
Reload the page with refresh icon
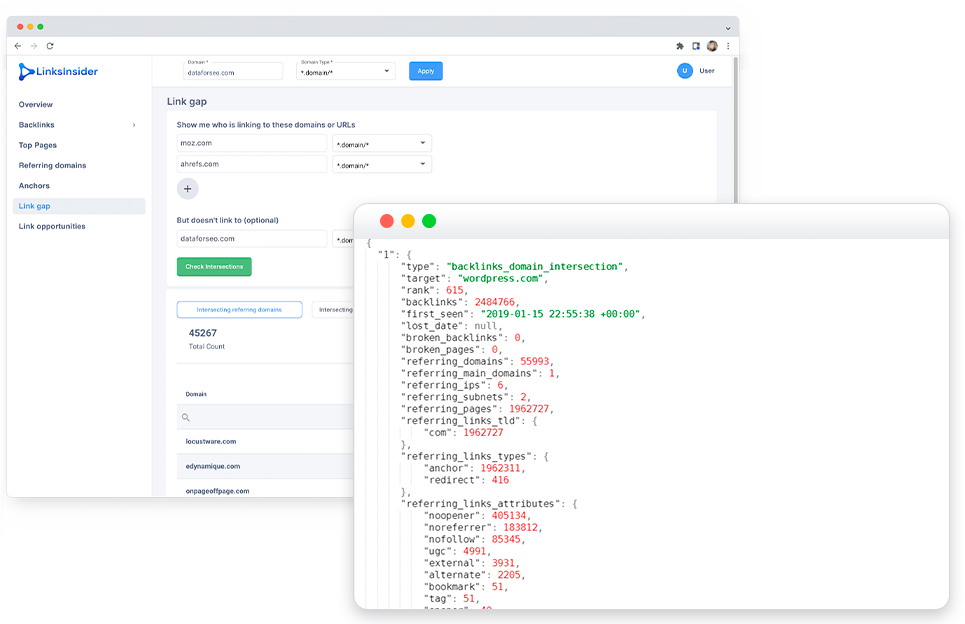point(50,46)
